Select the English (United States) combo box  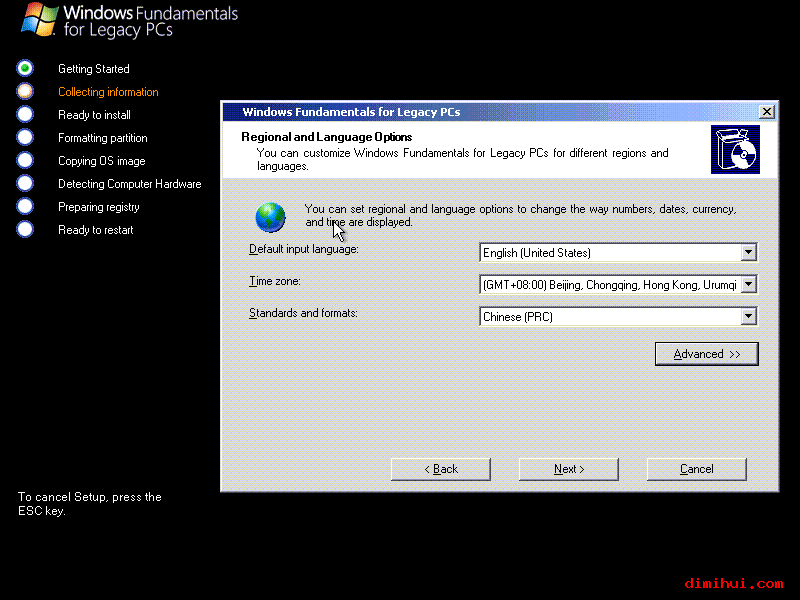618,253
